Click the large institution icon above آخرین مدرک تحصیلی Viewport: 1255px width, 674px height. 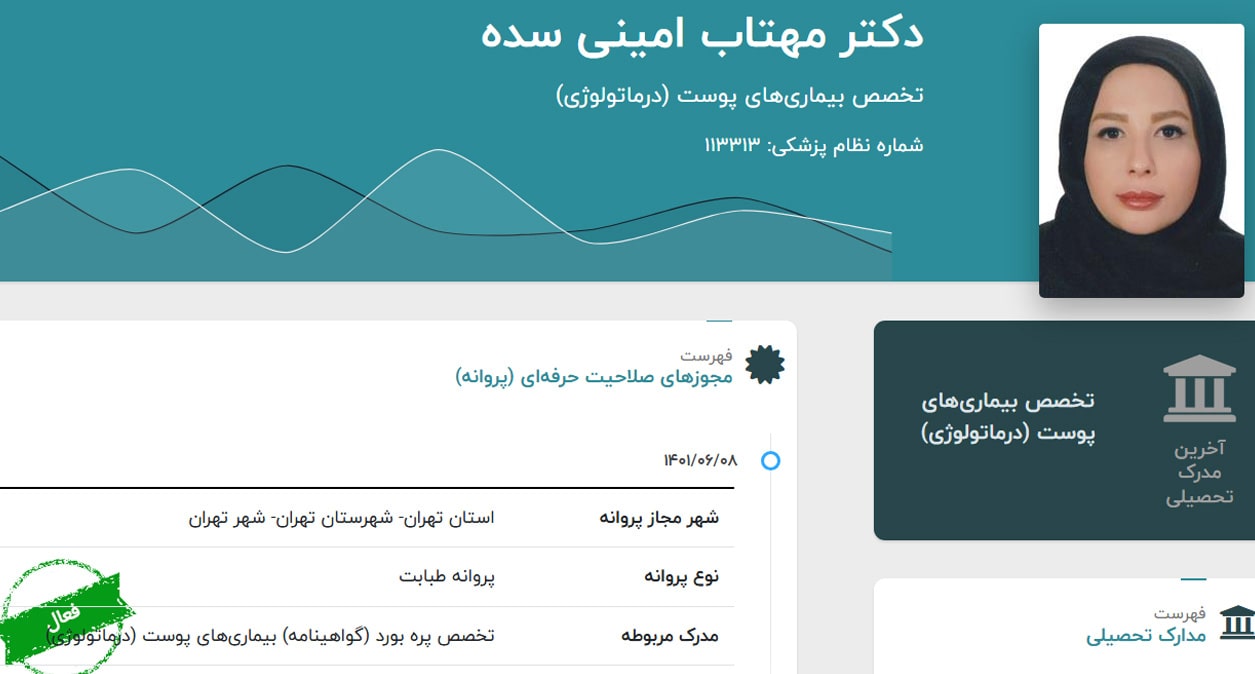tap(1199, 389)
